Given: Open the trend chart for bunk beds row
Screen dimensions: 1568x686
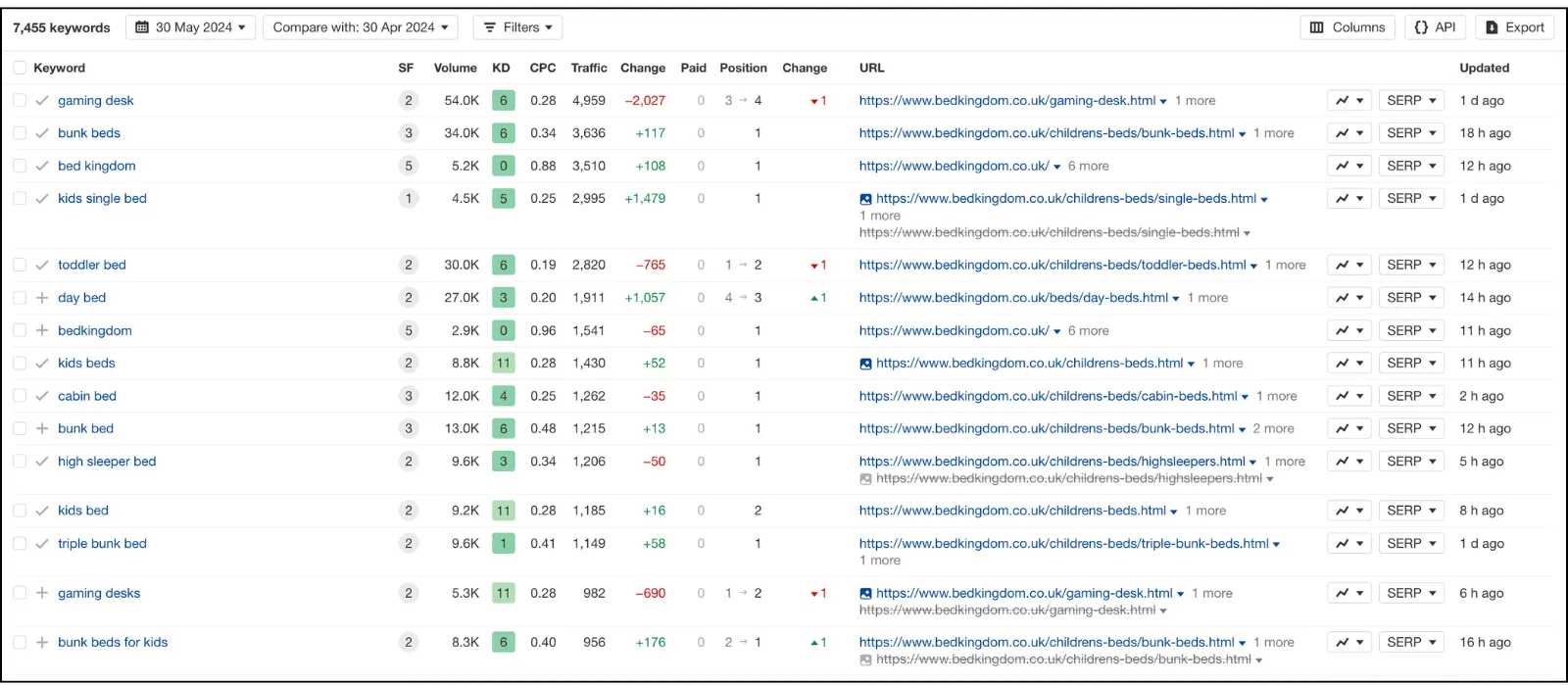Looking at the screenshot, I should 1349,133.
